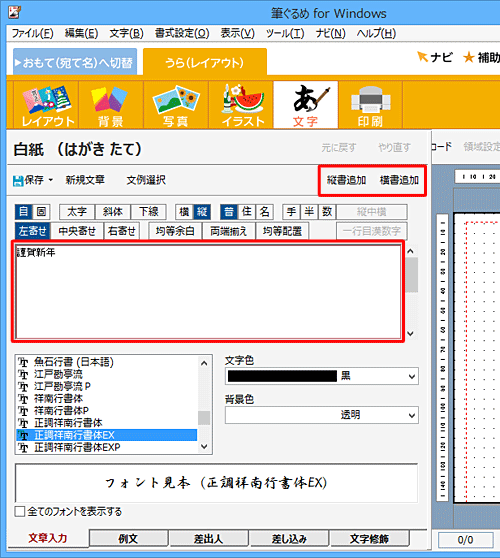Select 左寄せ left alignment
The width and height of the screenshot is (500, 558).
point(33,231)
